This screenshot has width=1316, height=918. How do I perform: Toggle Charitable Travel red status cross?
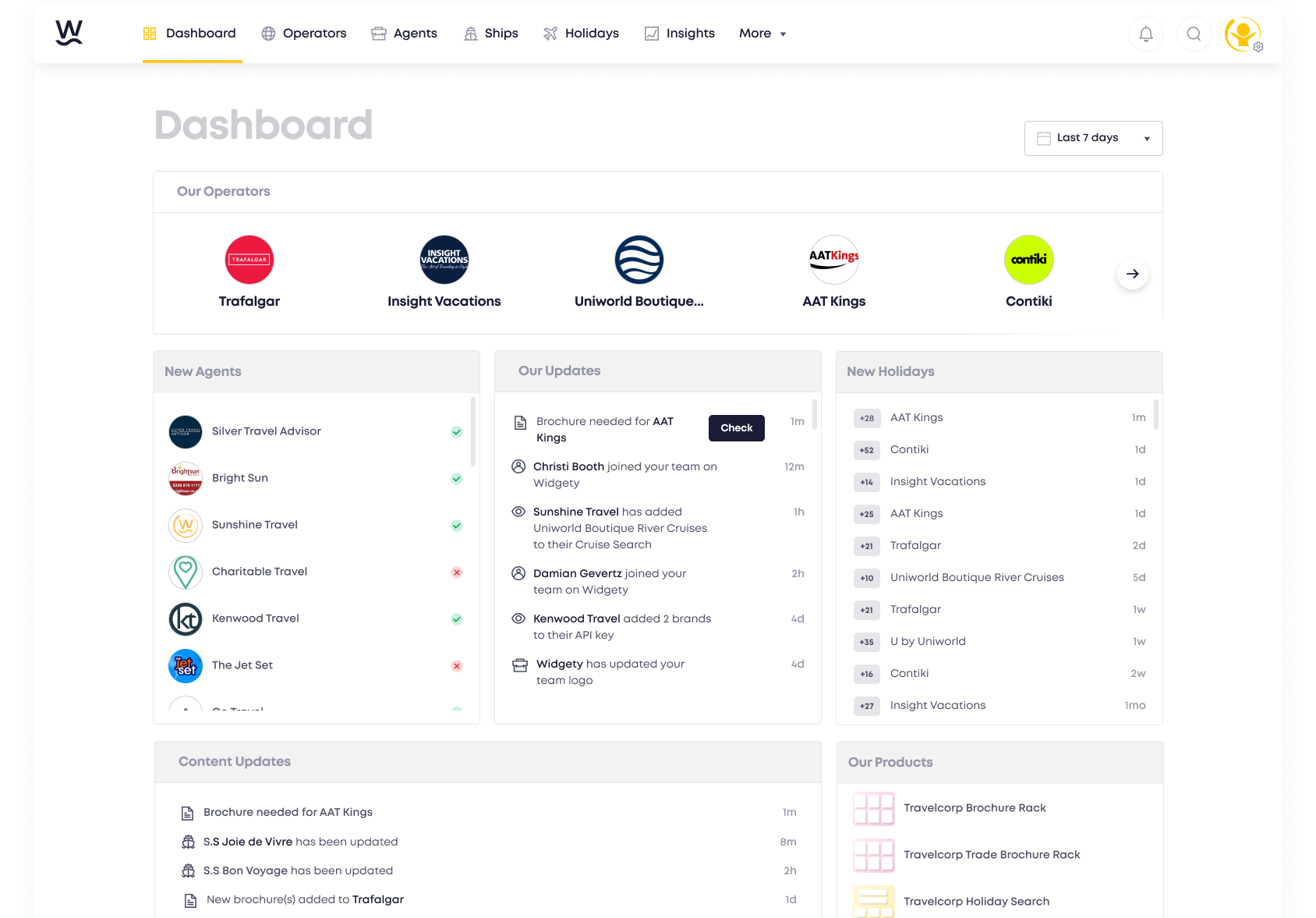[457, 572]
